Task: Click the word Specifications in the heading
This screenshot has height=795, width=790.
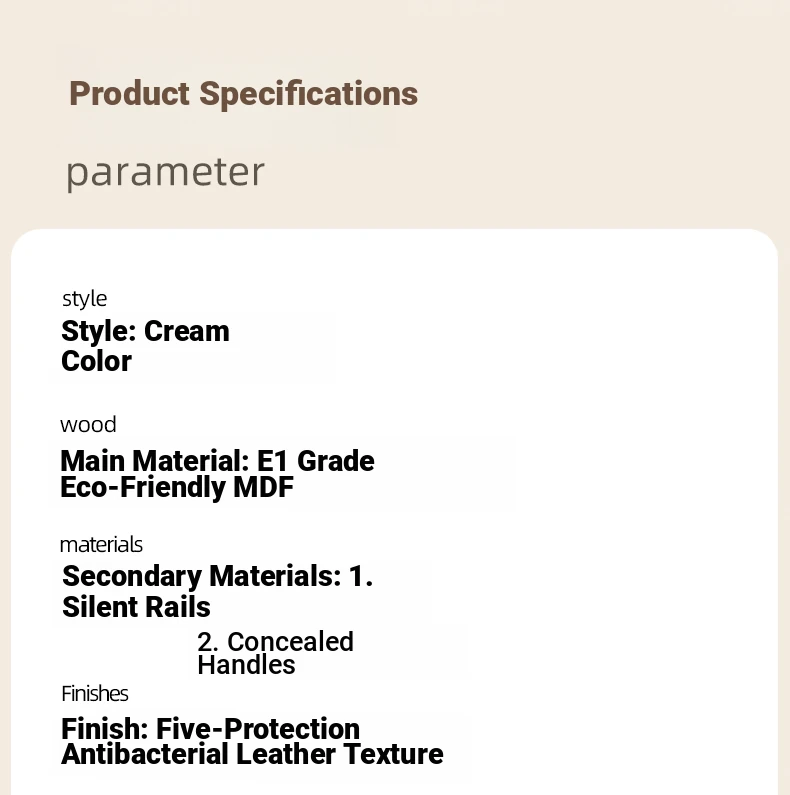Action: tap(308, 94)
